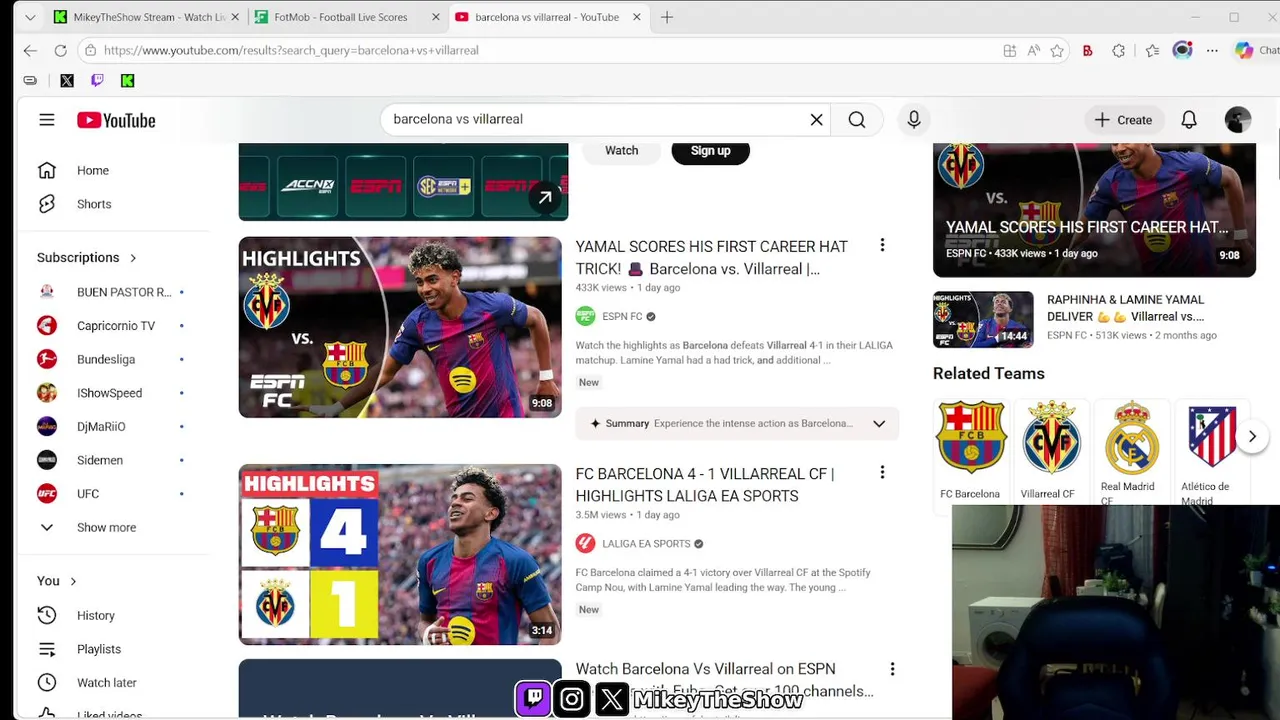Play the RAPHINHA video thumbnail 14:44
Image resolution: width=1280 pixels, height=720 pixels.
(x=983, y=319)
